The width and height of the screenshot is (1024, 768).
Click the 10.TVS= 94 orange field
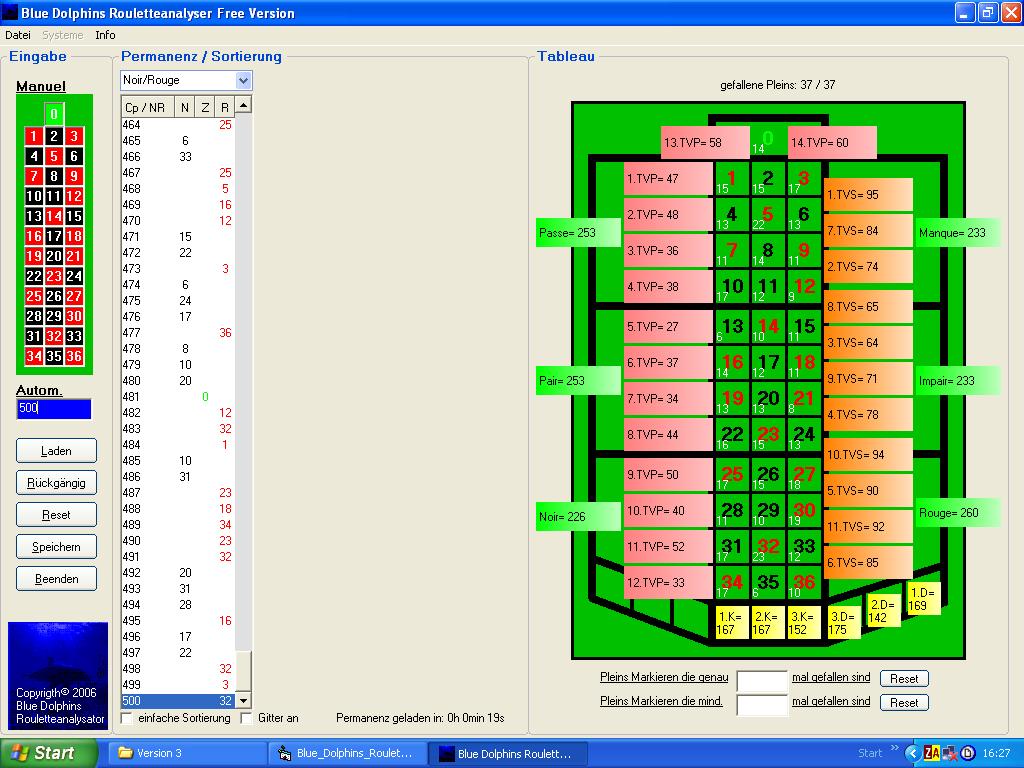click(x=868, y=454)
